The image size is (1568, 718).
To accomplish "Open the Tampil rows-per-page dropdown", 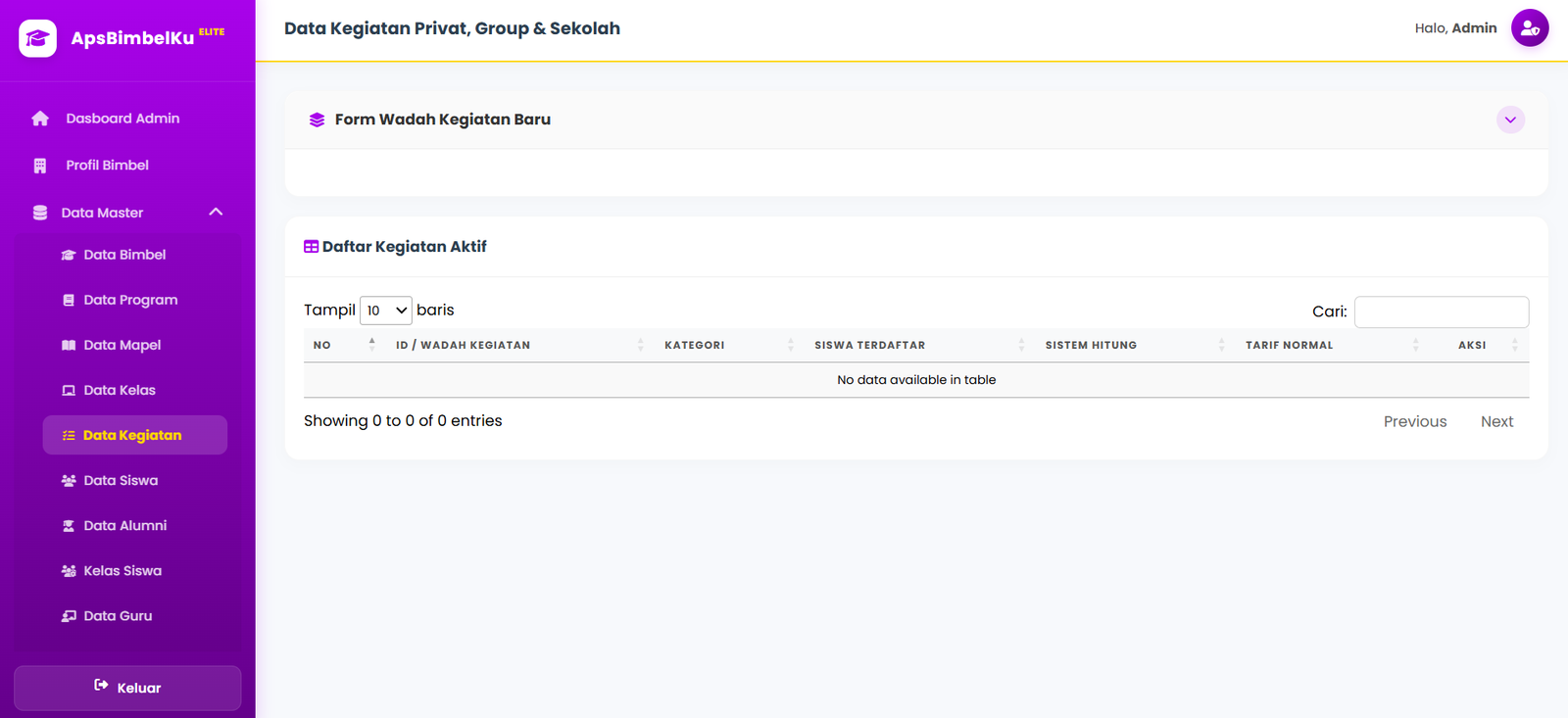I will (386, 311).
